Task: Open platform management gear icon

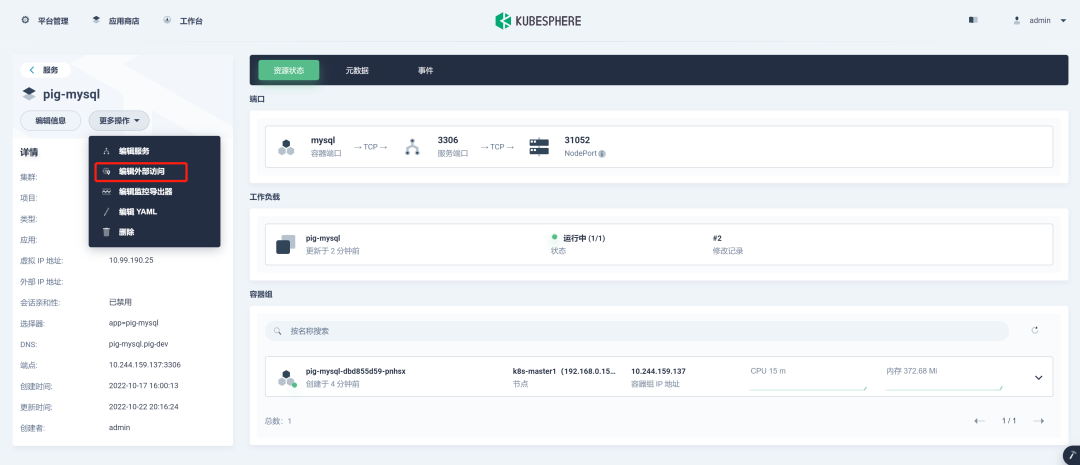Action: [x=25, y=20]
